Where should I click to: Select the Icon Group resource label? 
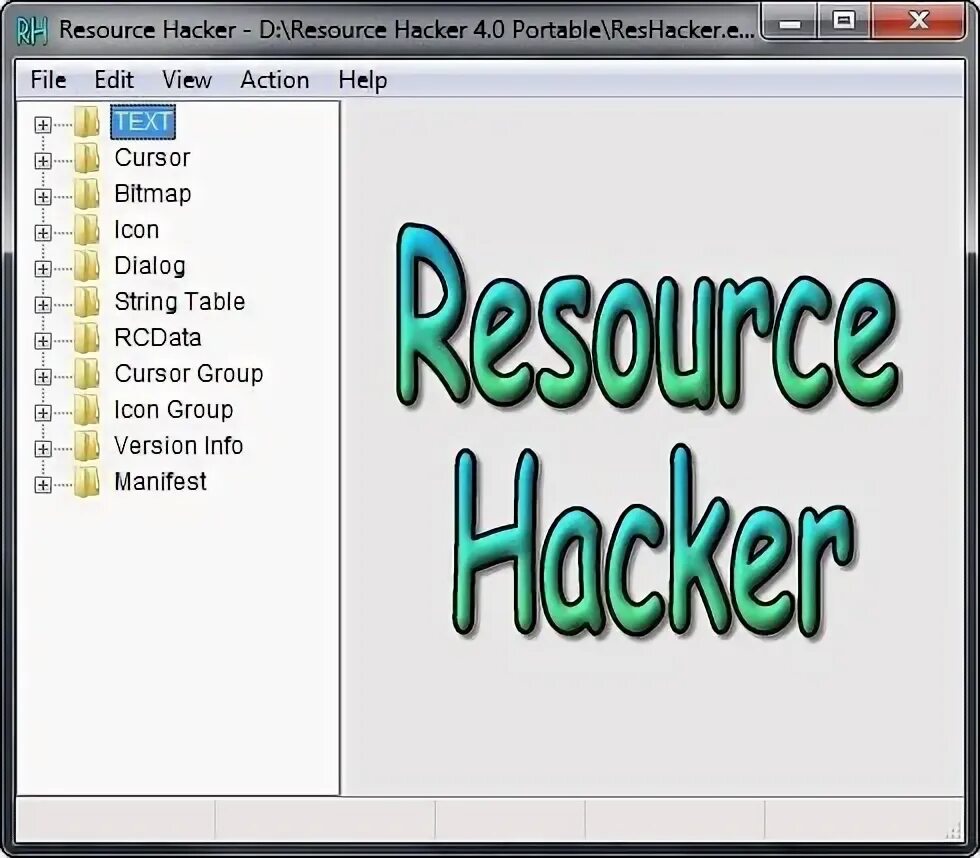(x=173, y=410)
